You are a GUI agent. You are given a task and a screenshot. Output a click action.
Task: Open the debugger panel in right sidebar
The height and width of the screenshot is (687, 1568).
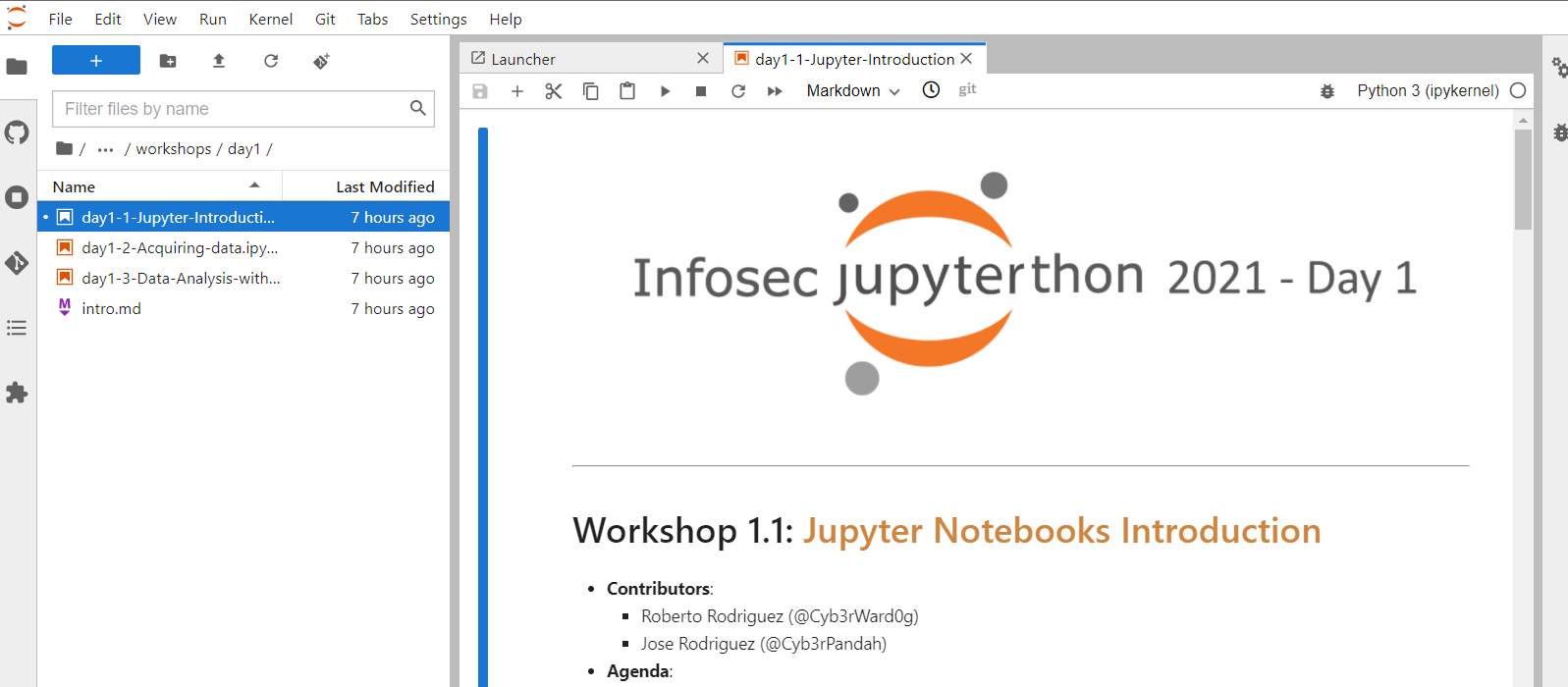tap(1559, 132)
